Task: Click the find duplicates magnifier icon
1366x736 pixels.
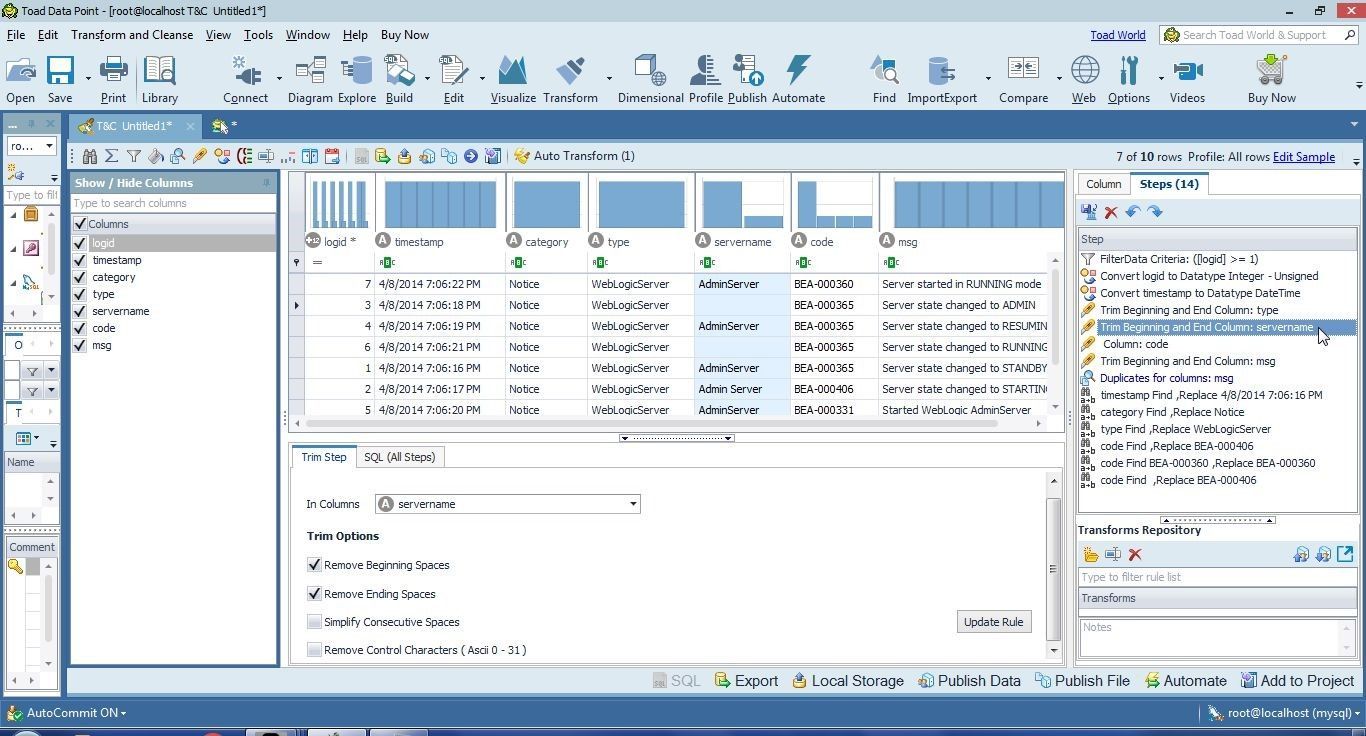Action: (x=178, y=156)
